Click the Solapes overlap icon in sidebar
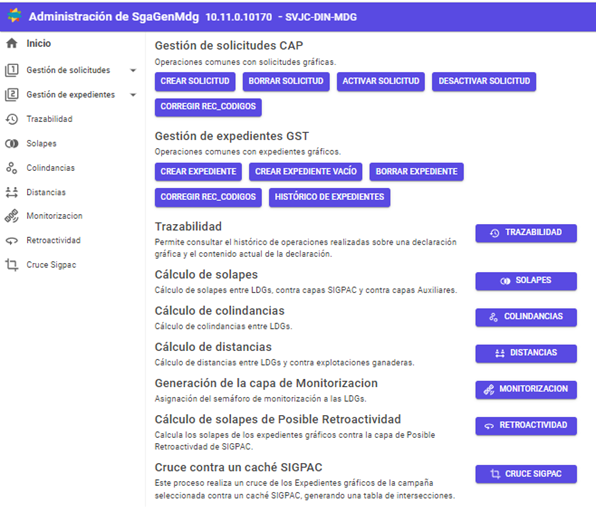This screenshot has height=507, width=596. click(12, 144)
